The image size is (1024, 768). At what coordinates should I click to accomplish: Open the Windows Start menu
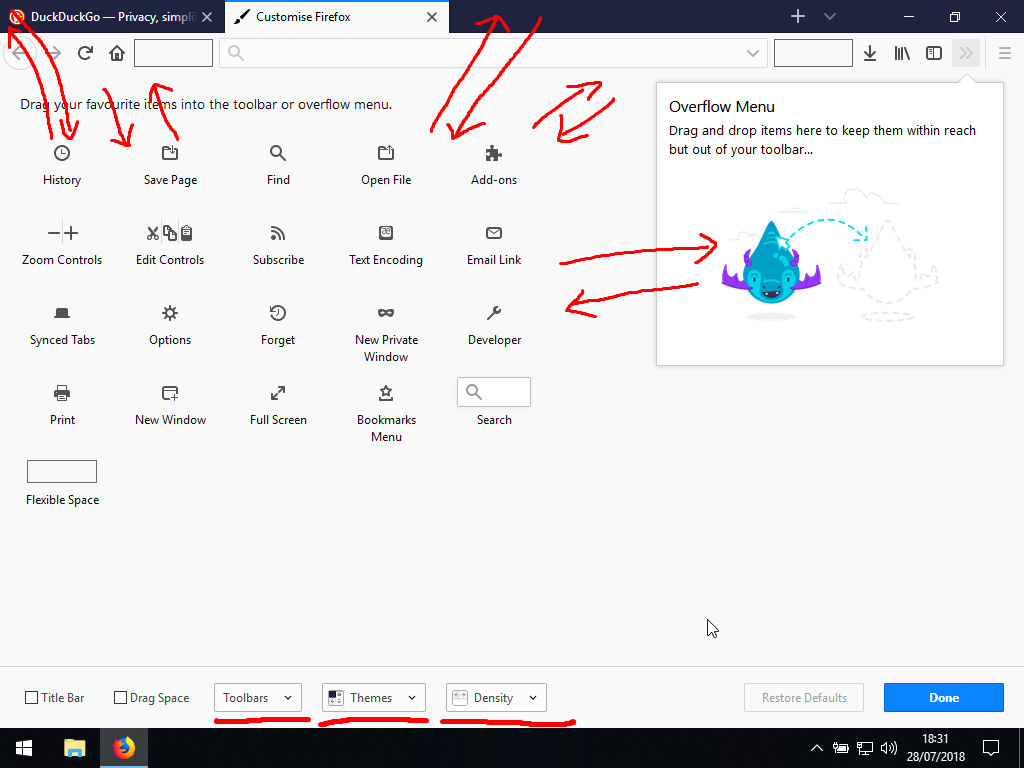[x=24, y=748]
